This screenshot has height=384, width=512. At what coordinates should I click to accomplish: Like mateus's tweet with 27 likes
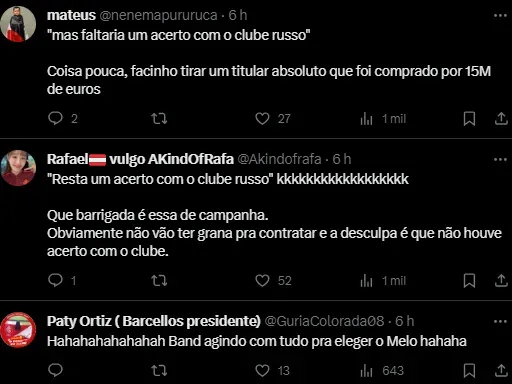262,118
